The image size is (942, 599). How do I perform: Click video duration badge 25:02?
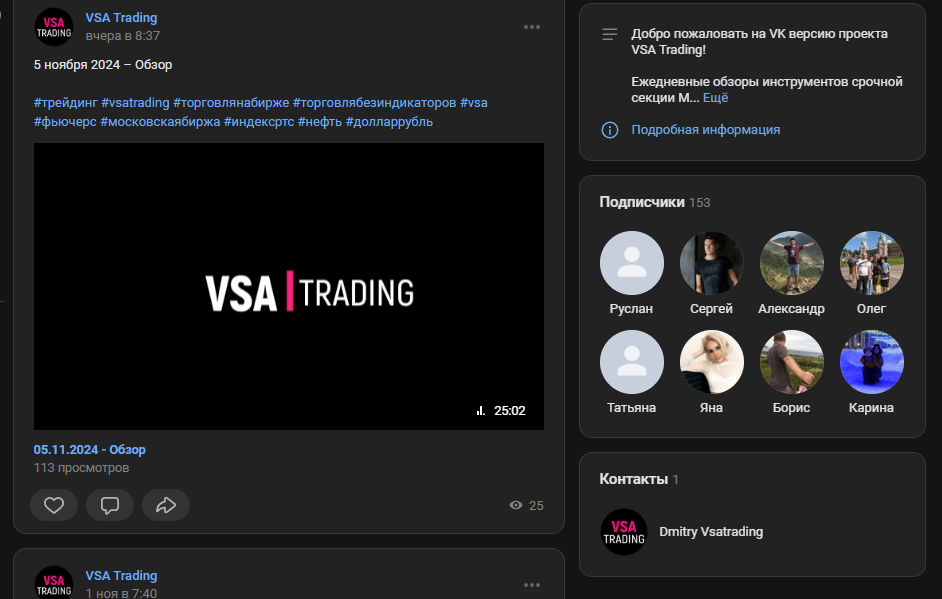click(x=501, y=411)
